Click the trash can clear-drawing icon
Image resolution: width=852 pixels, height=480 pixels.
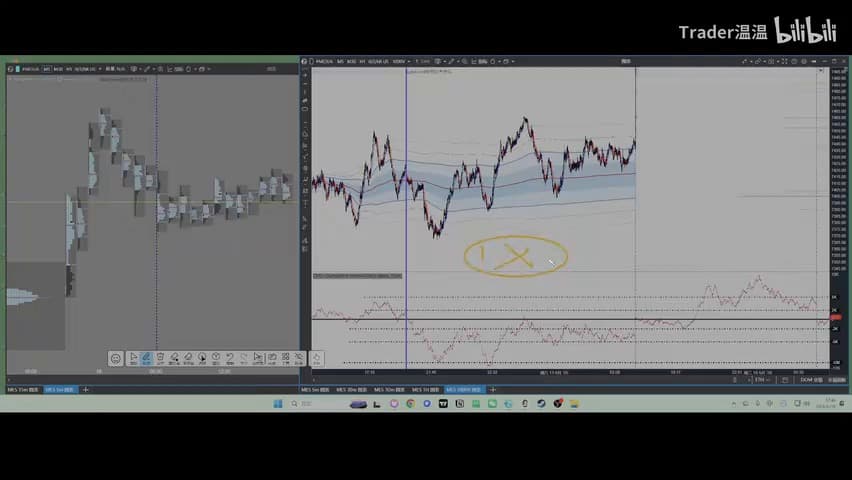click(160, 358)
